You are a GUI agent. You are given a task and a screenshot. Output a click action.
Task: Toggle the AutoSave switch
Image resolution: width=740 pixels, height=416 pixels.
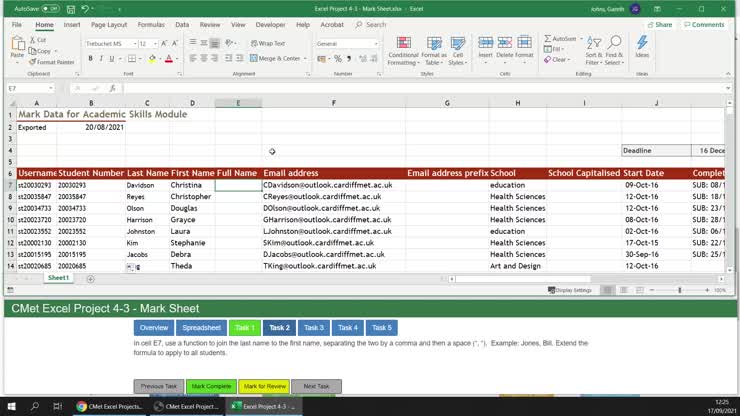point(50,9)
